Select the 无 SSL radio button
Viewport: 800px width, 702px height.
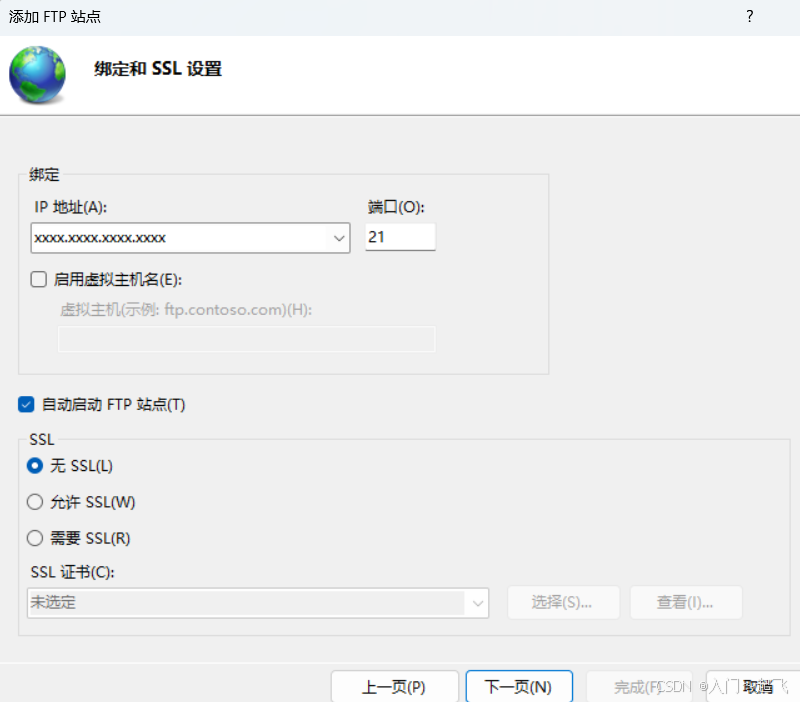pos(35,466)
